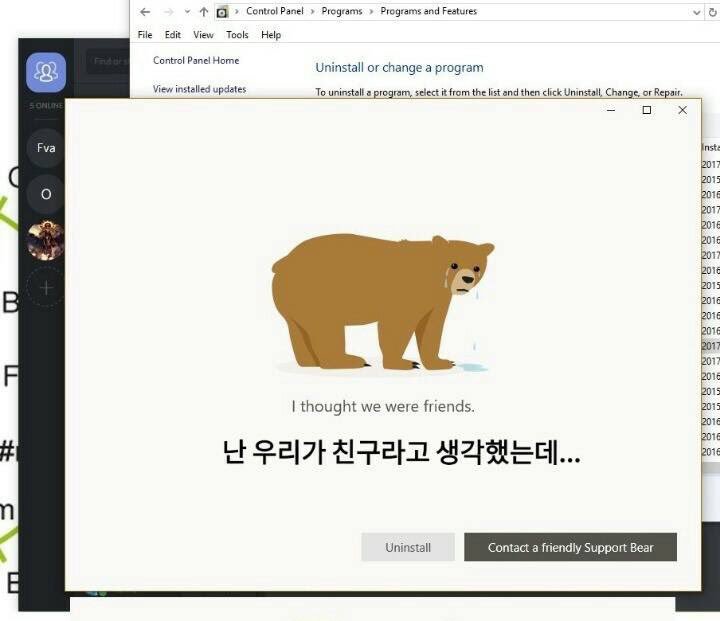Screen dimensions: 720x621
Task: Click the add server plus icon
Action: tap(46, 287)
